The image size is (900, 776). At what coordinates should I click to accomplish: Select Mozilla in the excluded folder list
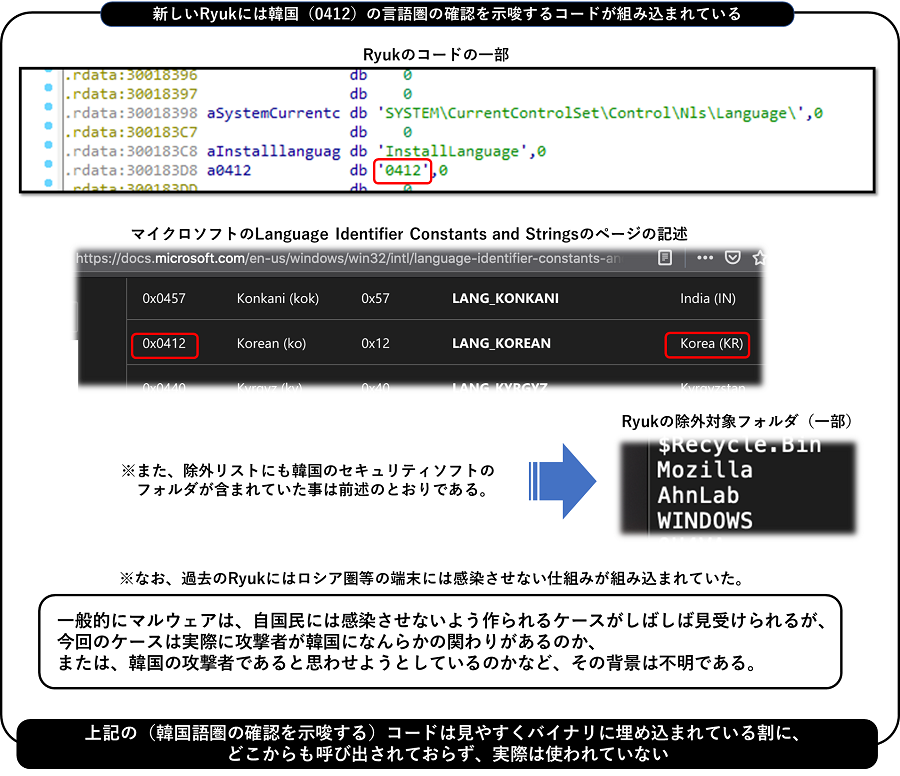pyautogui.click(x=705, y=470)
